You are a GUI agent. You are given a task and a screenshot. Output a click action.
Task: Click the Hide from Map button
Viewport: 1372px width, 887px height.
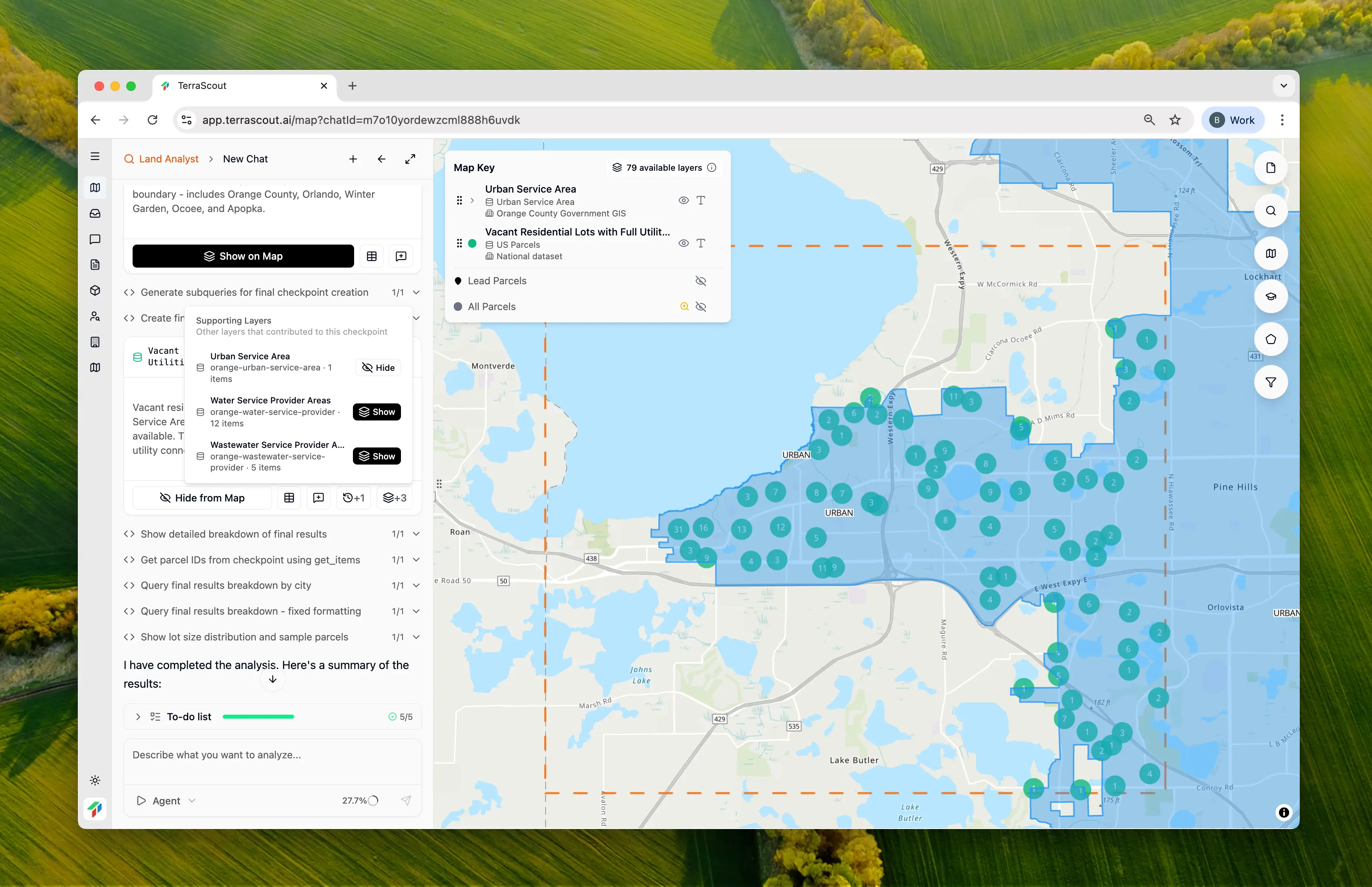tap(202, 497)
